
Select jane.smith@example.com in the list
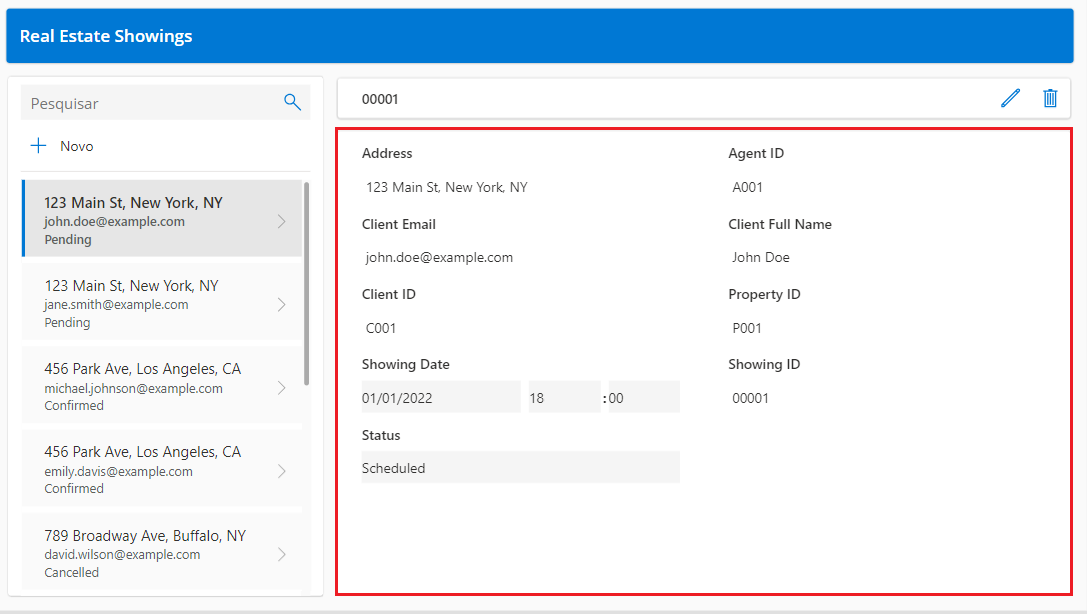click(162, 301)
